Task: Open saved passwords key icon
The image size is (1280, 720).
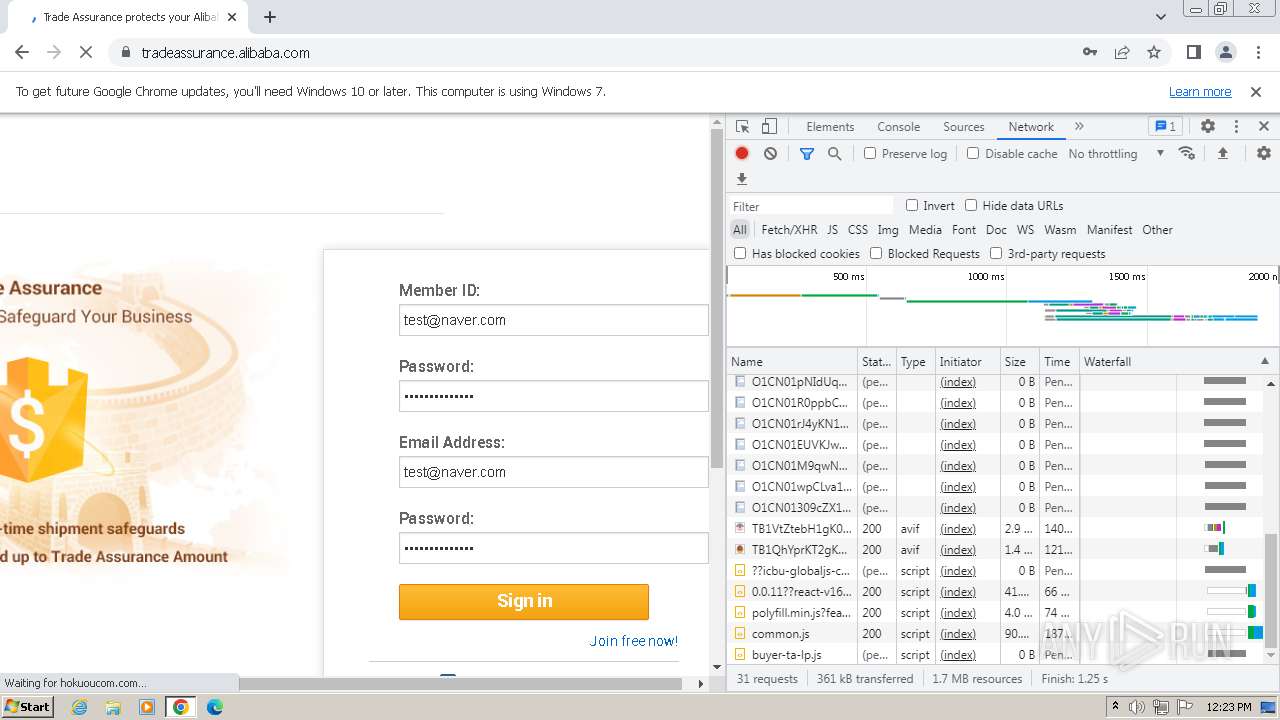Action: 1090,53
